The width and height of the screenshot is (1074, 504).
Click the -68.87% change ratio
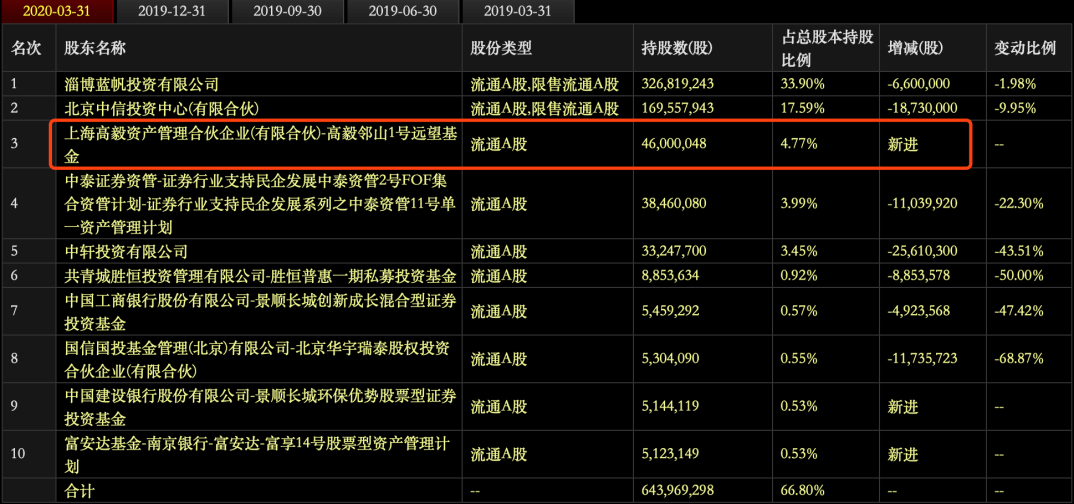(x=1019, y=358)
